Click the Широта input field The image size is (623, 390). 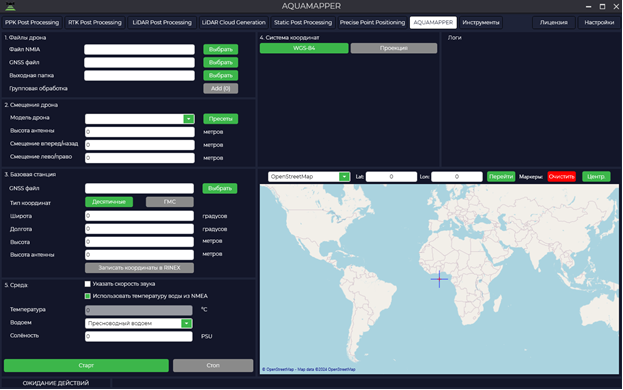point(139,216)
